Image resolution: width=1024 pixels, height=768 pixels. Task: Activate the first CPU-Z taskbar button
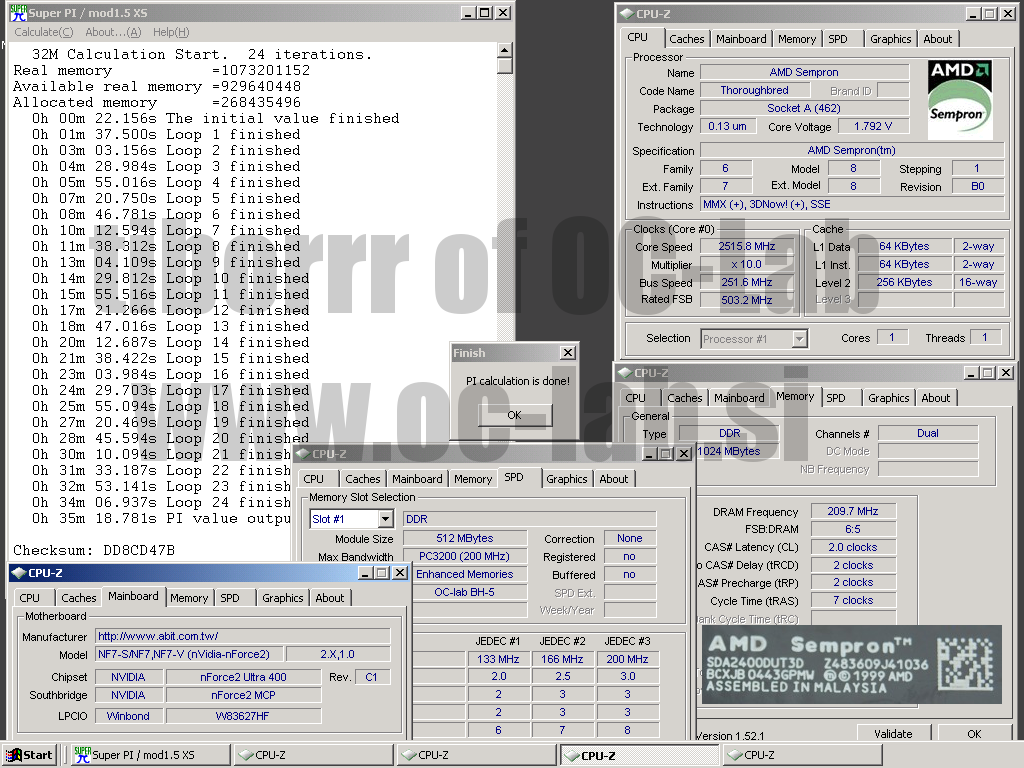pyautogui.click(x=313, y=755)
